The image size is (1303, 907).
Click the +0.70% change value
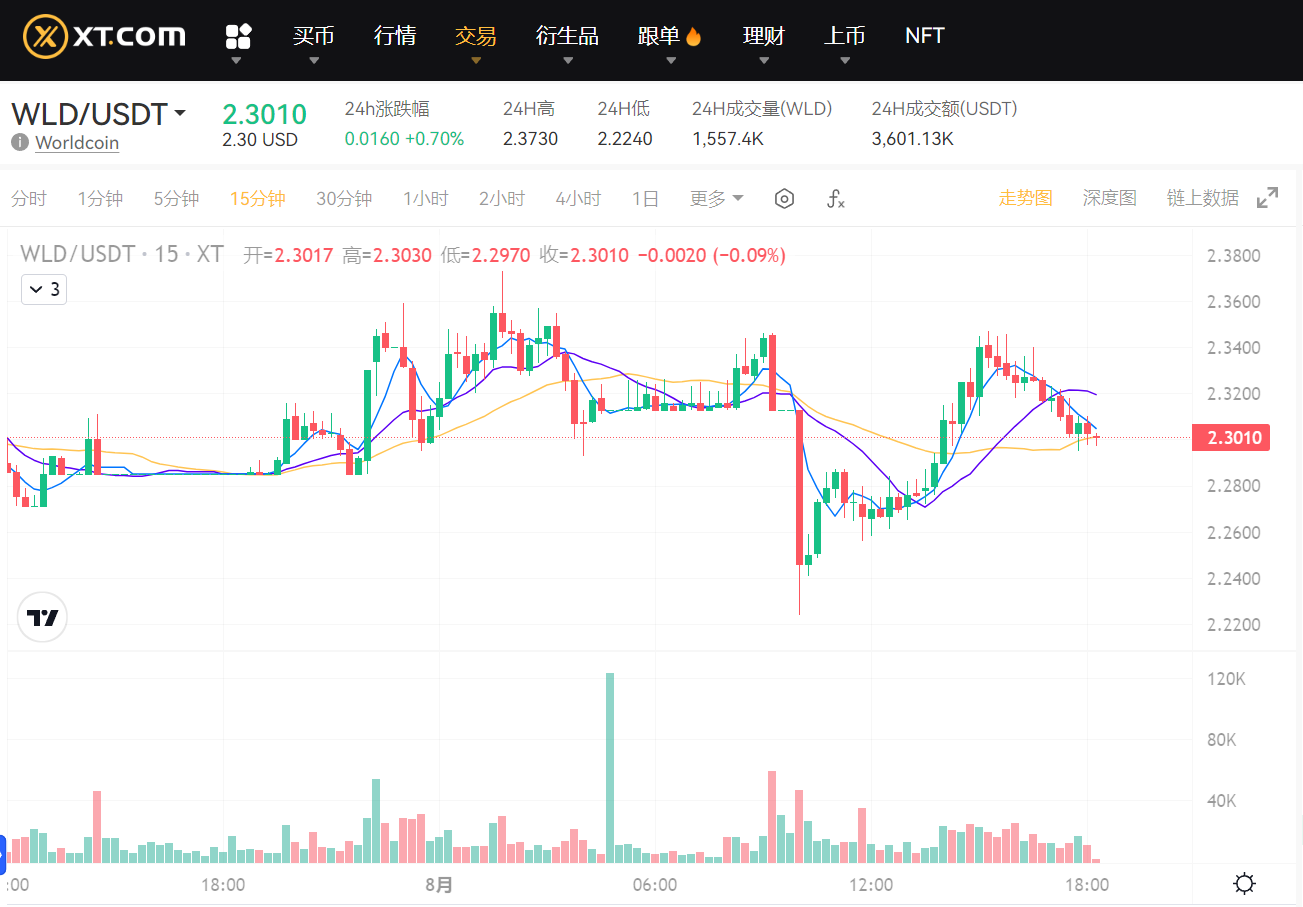[434, 139]
